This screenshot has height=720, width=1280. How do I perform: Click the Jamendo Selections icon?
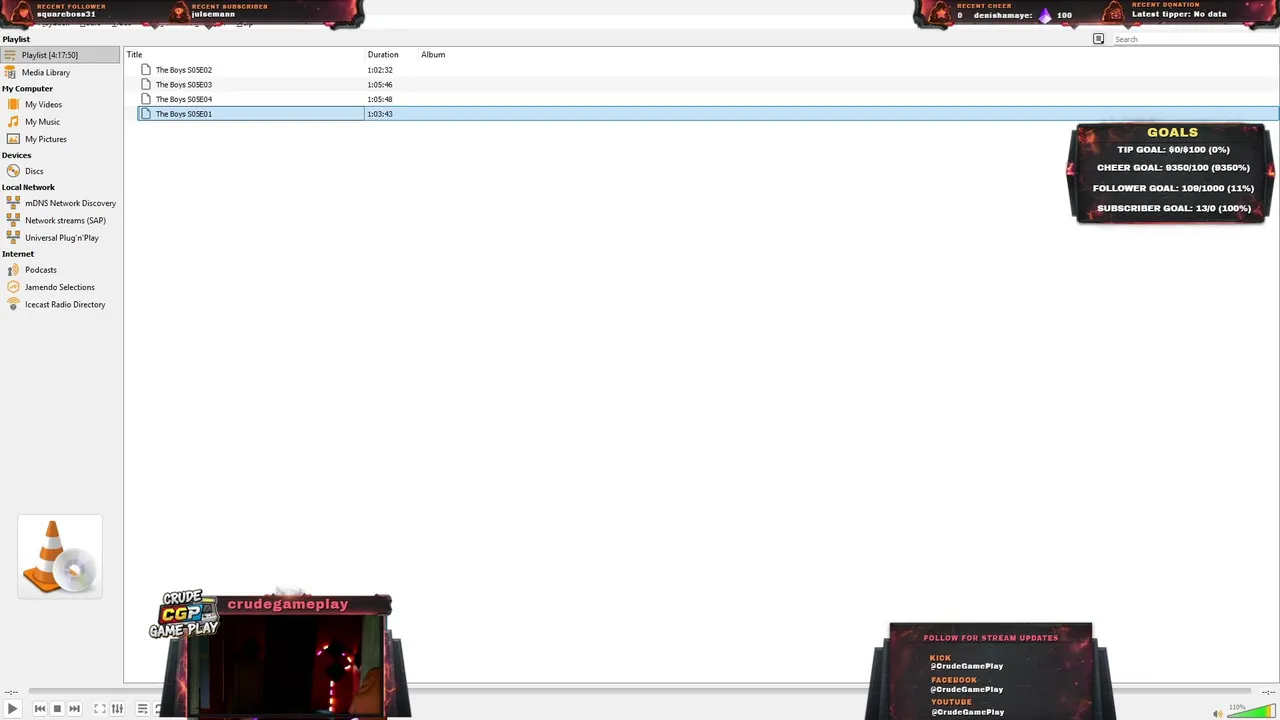pos(13,287)
